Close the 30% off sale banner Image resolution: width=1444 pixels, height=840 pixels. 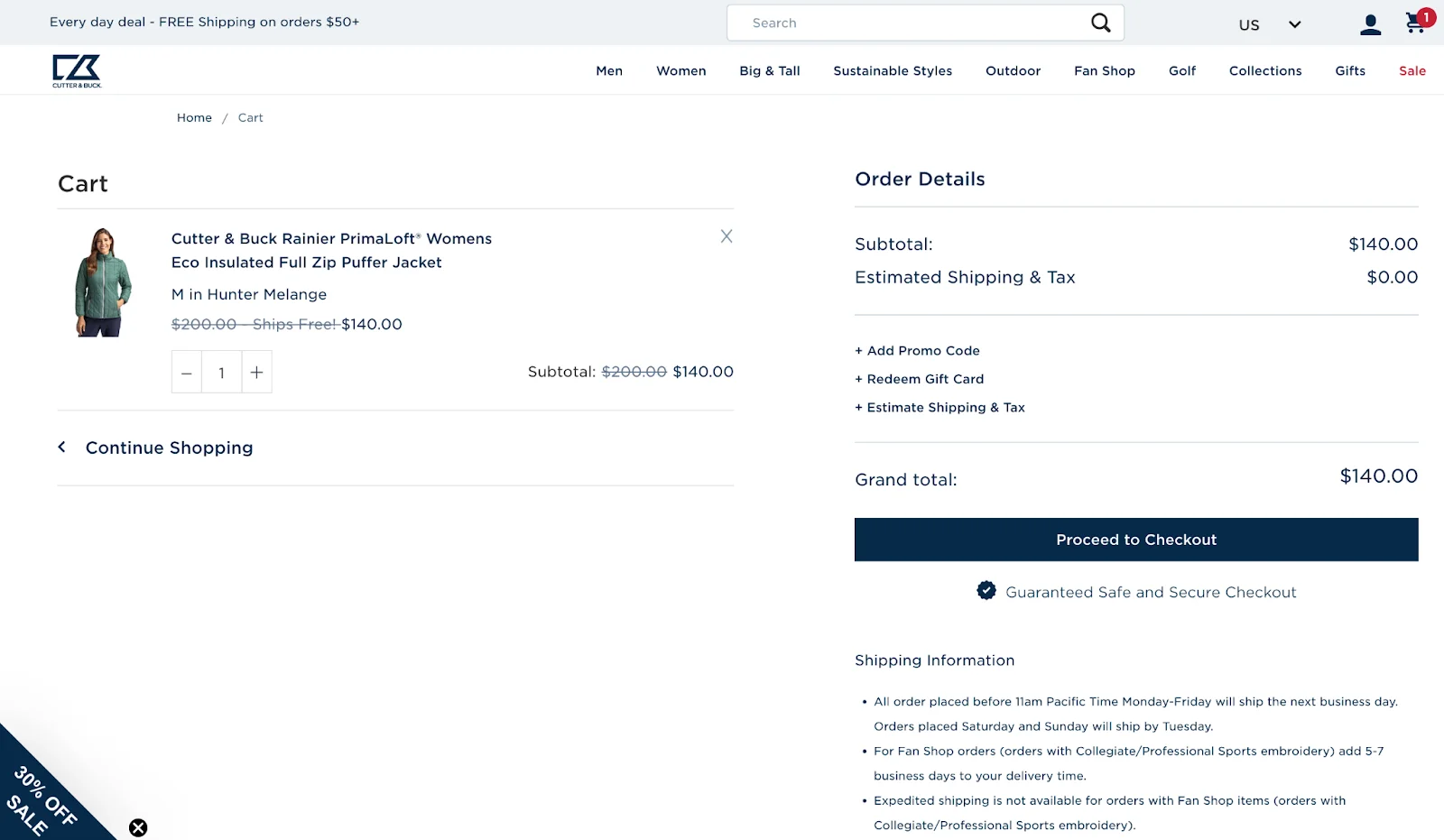pos(138,827)
